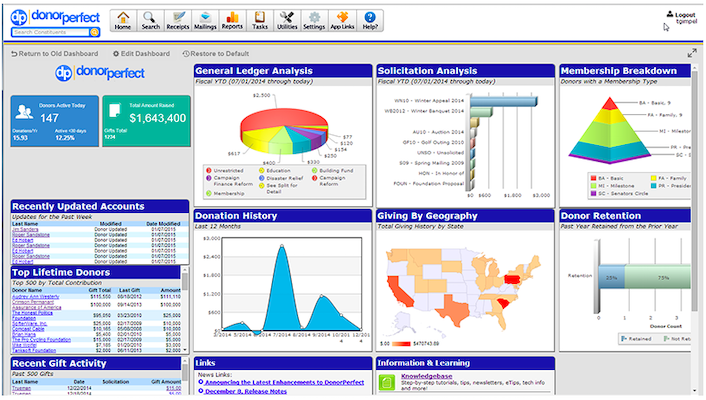The height and width of the screenshot is (400, 706).
Task: Click the Total Amount Raised tile
Action: point(146,121)
